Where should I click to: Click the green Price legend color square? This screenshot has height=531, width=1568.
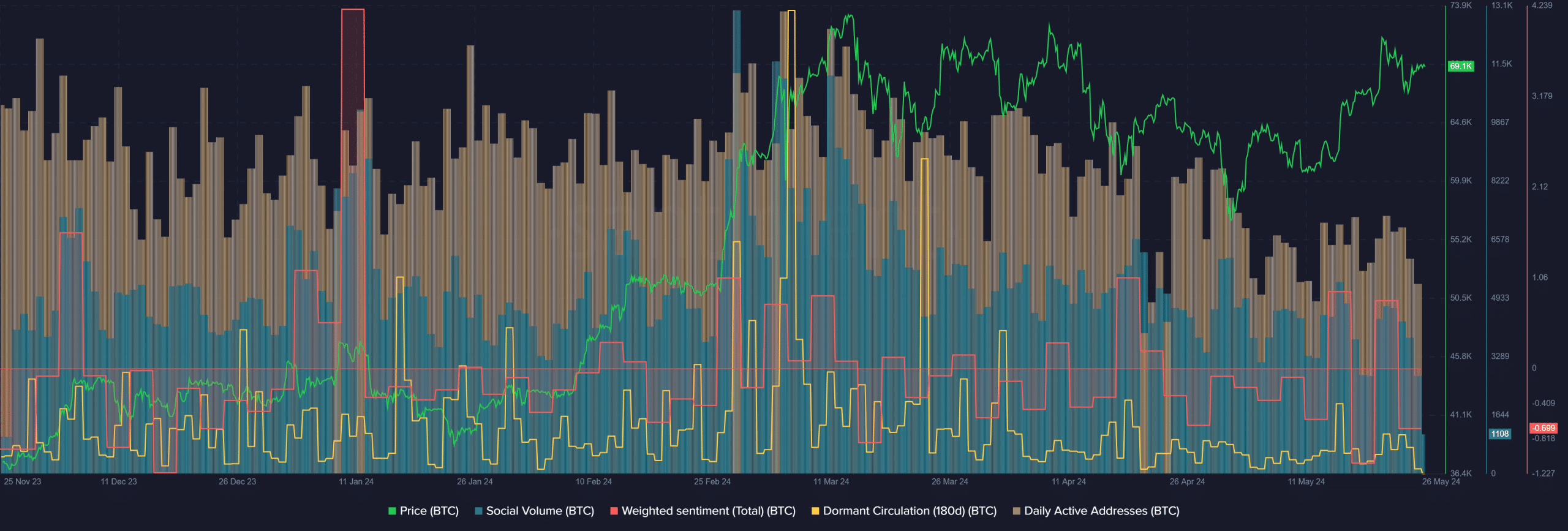click(392, 511)
